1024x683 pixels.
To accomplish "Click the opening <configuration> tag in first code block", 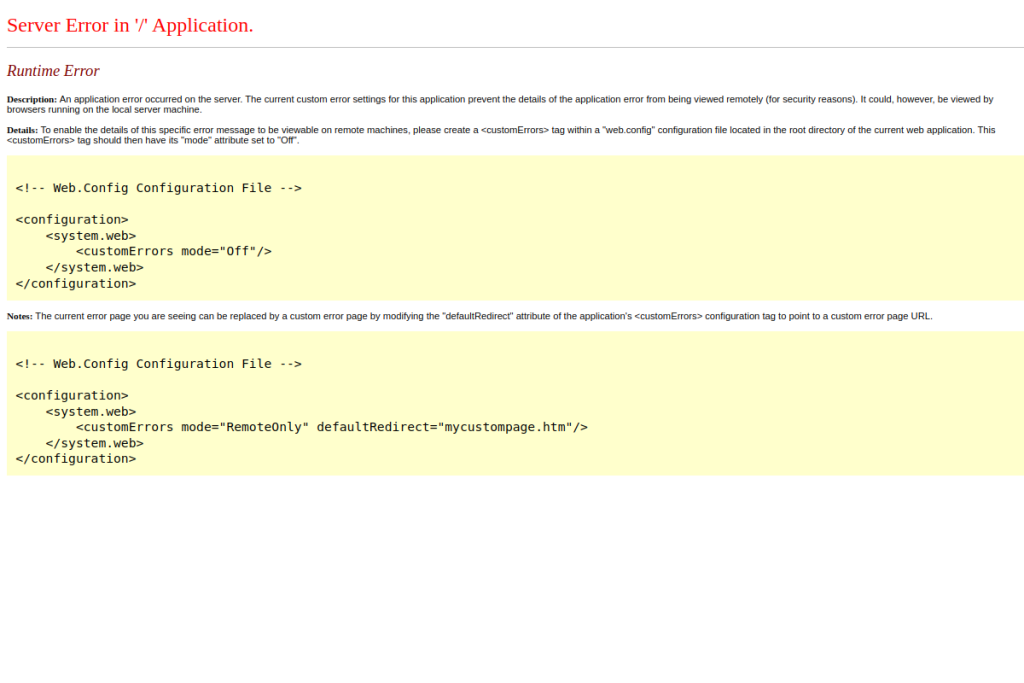I will coord(72,220).
